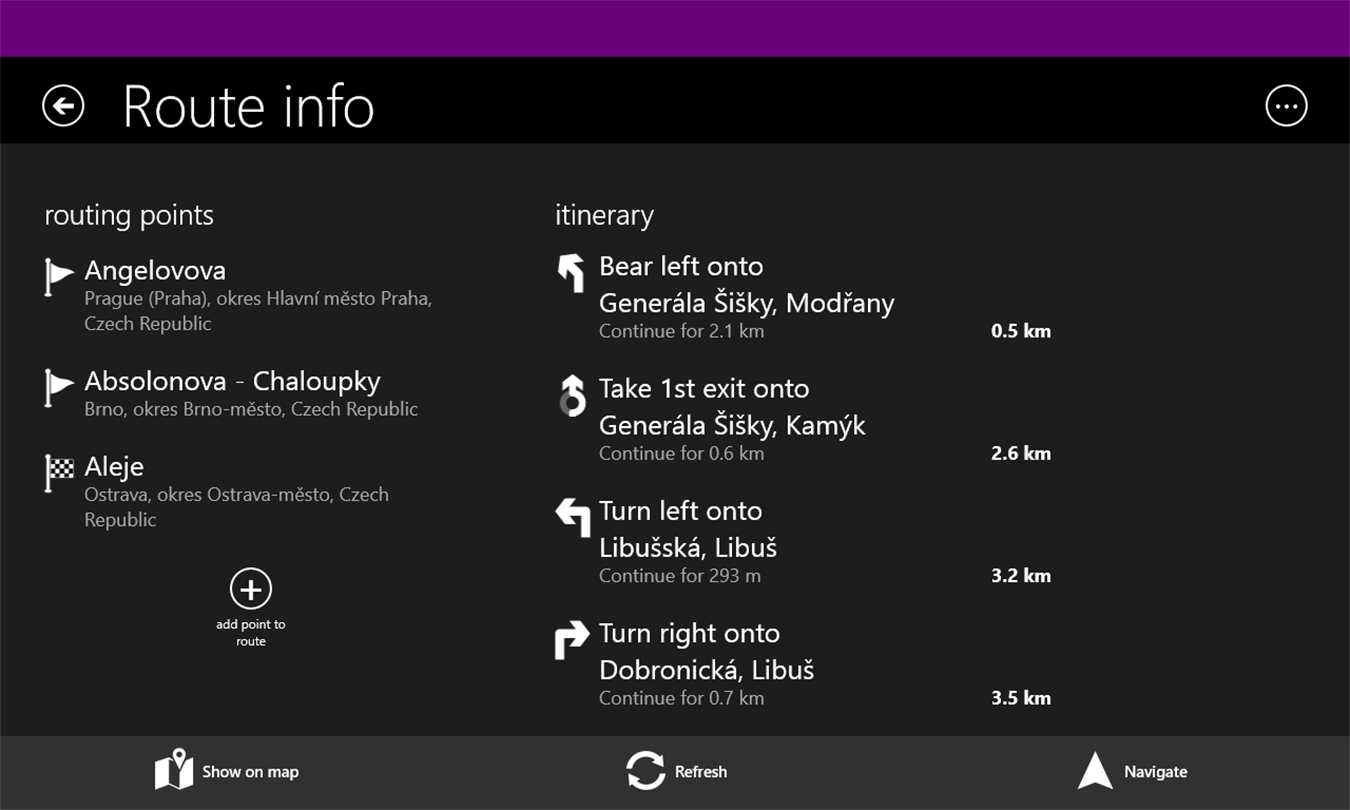Screen dimensions: 1350x810
Task: Click the add point to route plus icon
Action: 250,589
